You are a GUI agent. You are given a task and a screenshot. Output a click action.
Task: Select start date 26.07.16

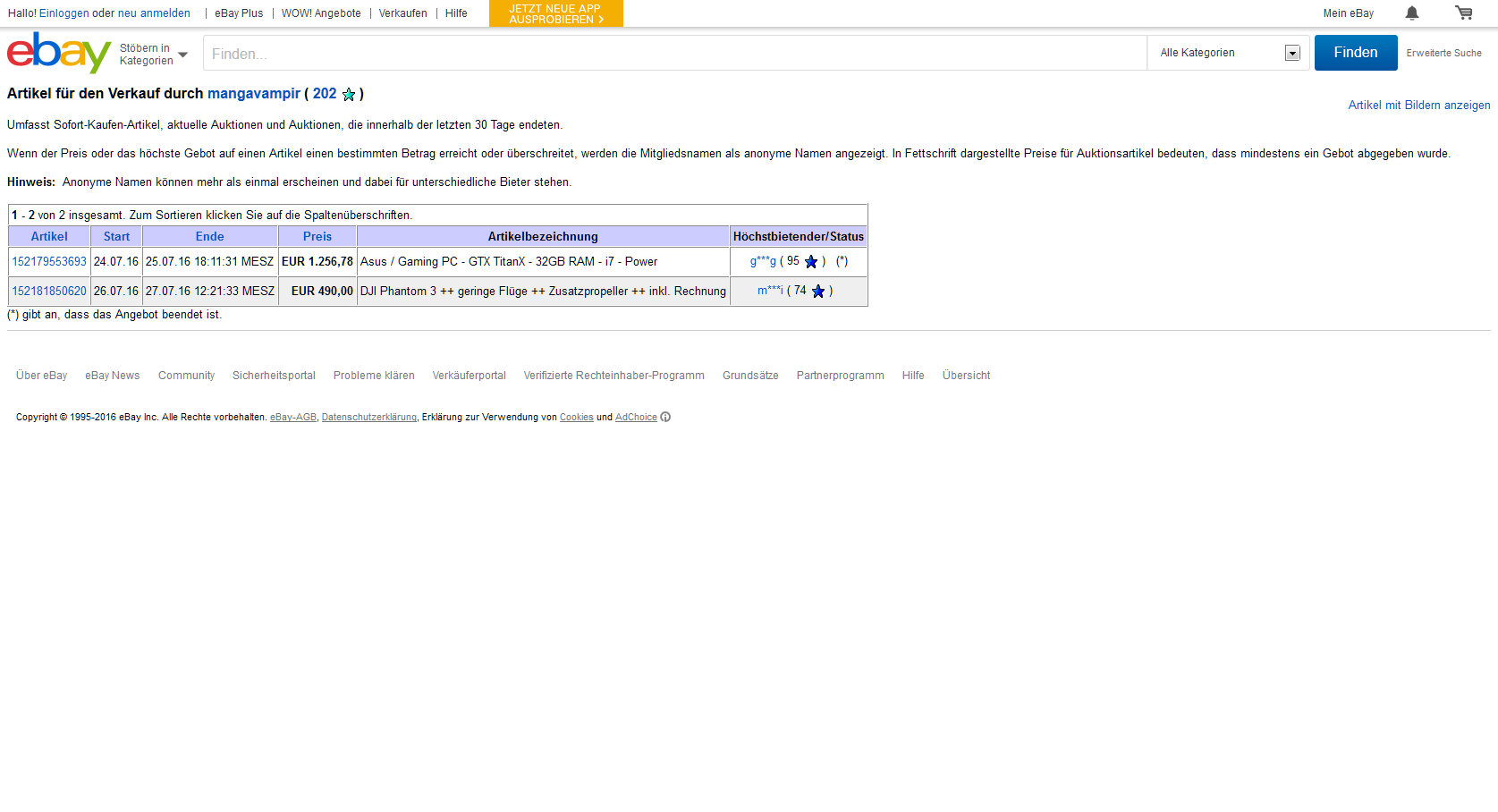coord(116,291)
